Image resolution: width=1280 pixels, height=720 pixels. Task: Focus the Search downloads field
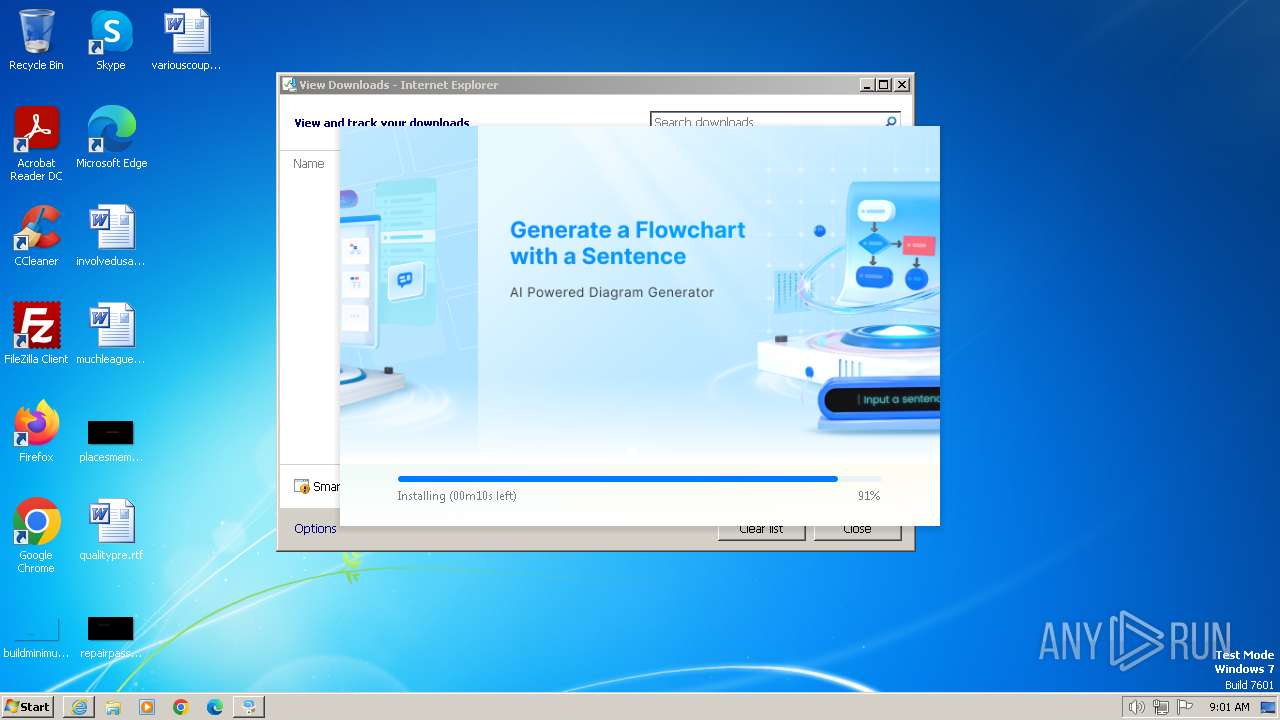click(766, 122)
